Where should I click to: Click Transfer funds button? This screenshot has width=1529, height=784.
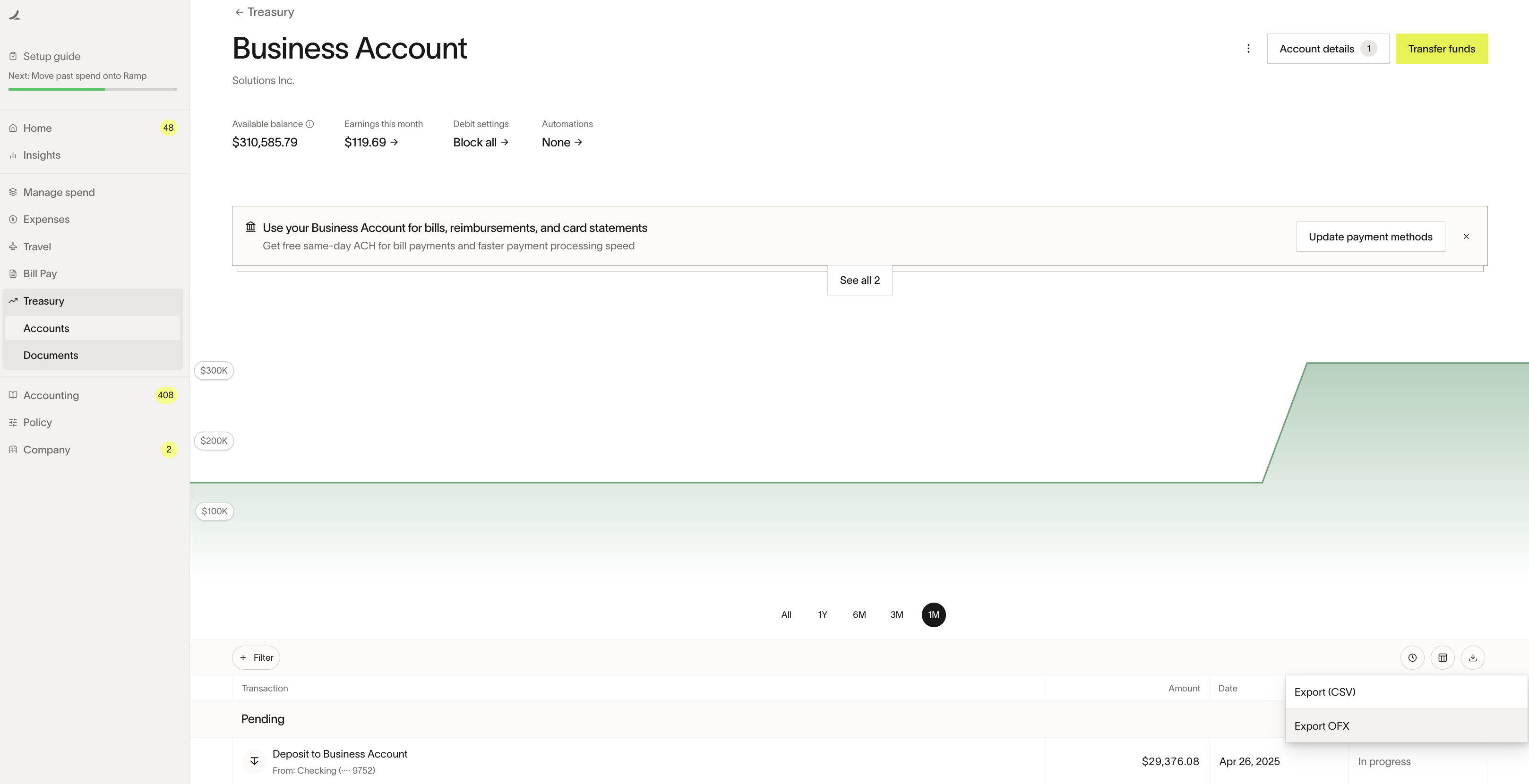click(1441, 49)
